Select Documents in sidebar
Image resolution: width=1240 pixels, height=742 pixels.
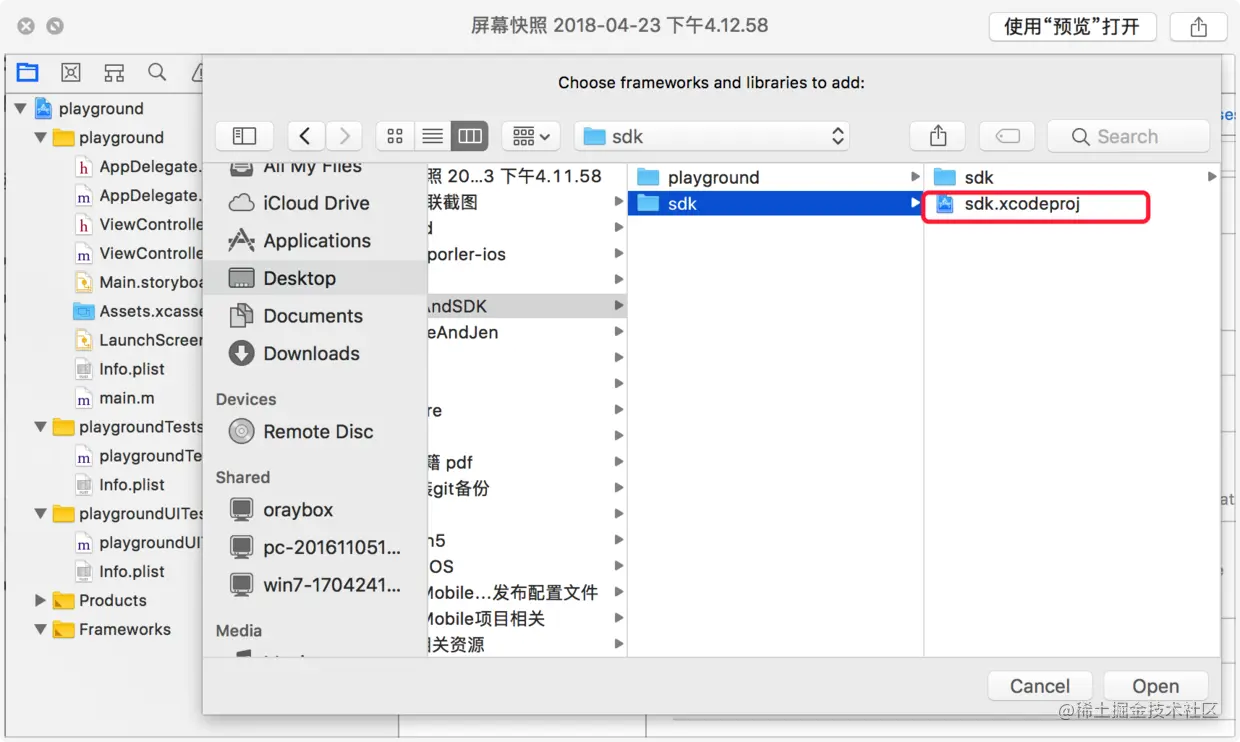(315, 316)
